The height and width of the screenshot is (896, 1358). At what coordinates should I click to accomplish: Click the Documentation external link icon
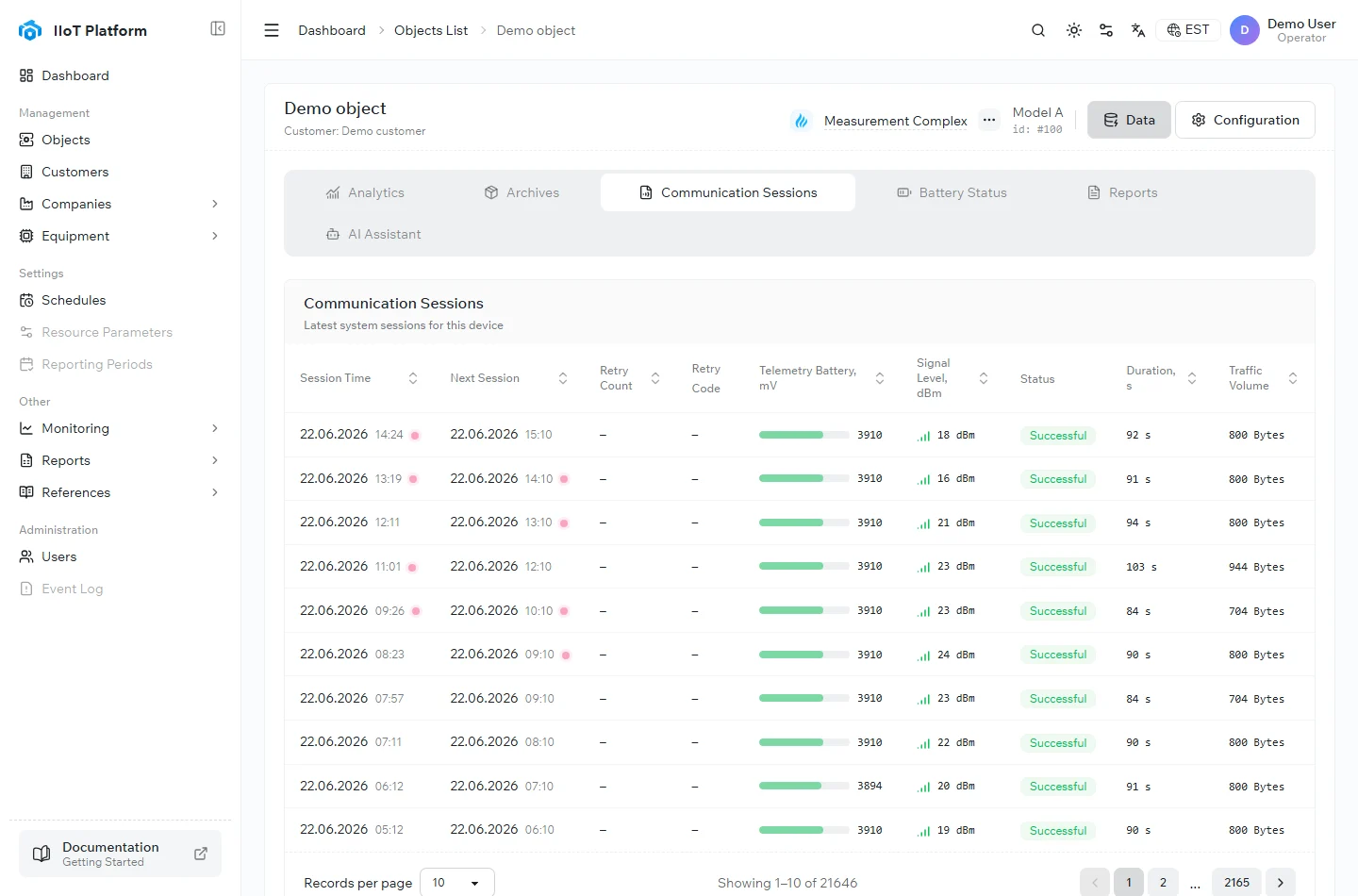point(201,854)
